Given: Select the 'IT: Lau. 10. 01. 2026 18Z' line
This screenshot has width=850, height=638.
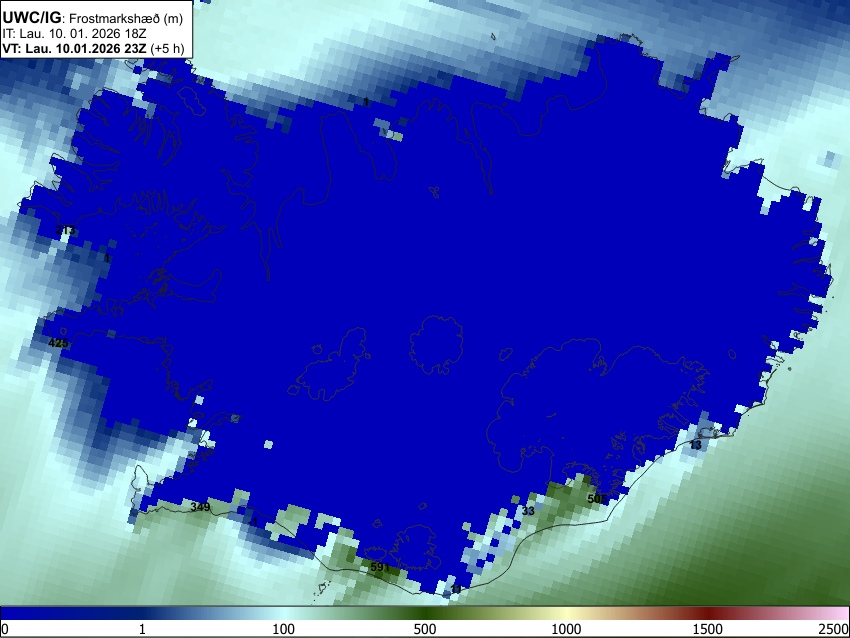Looking at the screenshot, I should point(74,34).
